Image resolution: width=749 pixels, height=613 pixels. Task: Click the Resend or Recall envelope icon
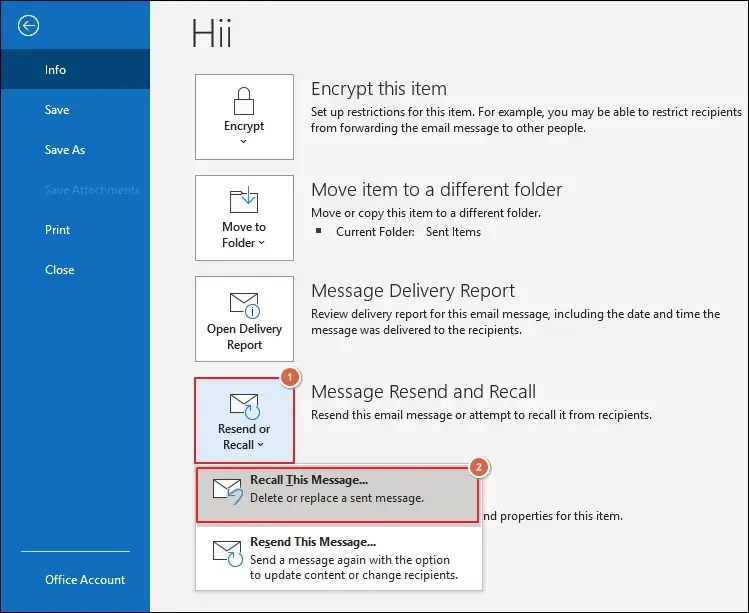click(x=245, y=406)
